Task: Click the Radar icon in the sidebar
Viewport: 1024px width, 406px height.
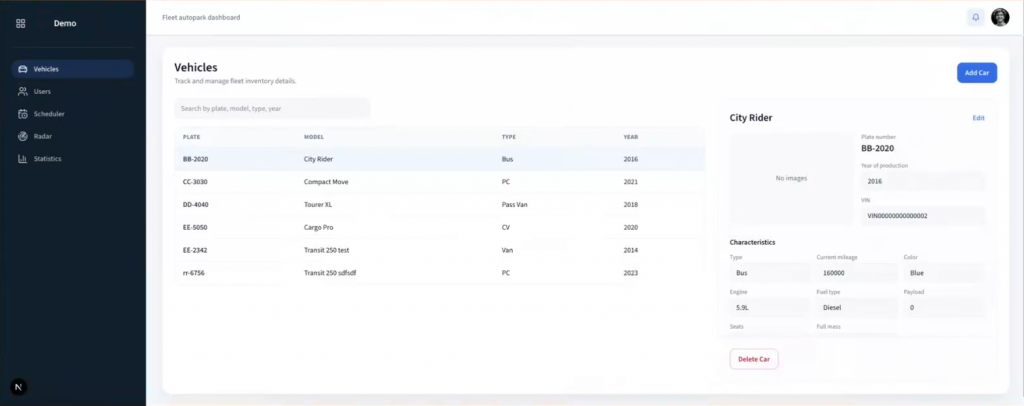Action: point(23,136)
